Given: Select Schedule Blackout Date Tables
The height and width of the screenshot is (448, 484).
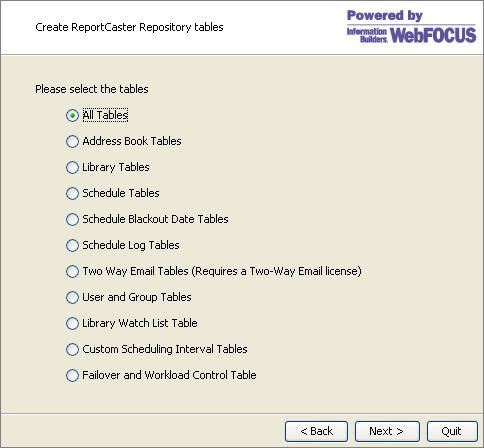Looking at the screenshot, I should 72,219.
